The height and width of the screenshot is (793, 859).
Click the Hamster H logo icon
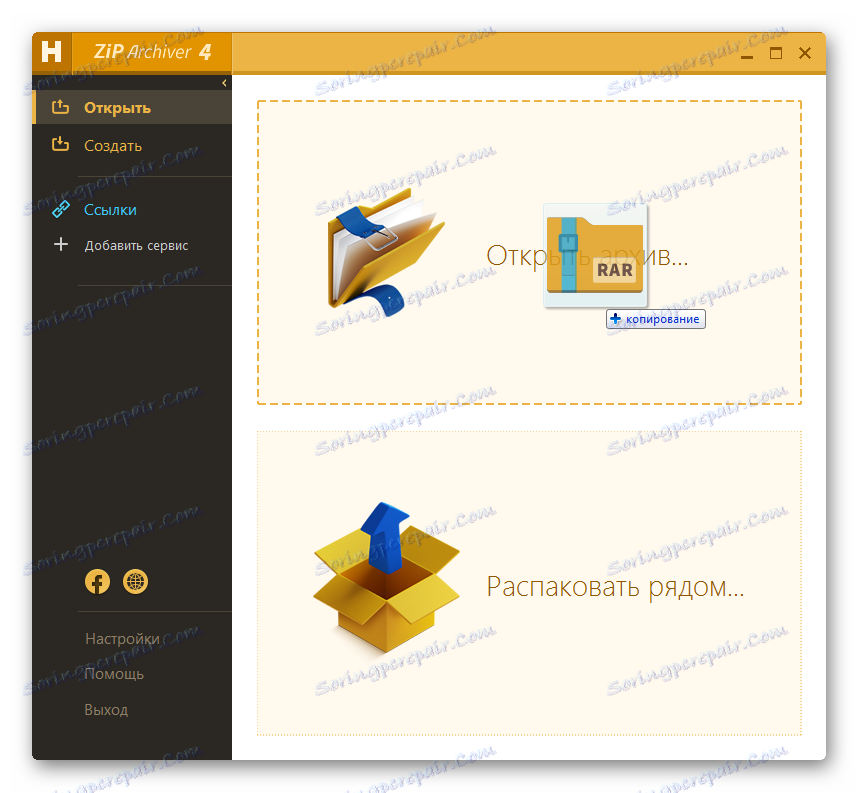pos(52,52)
